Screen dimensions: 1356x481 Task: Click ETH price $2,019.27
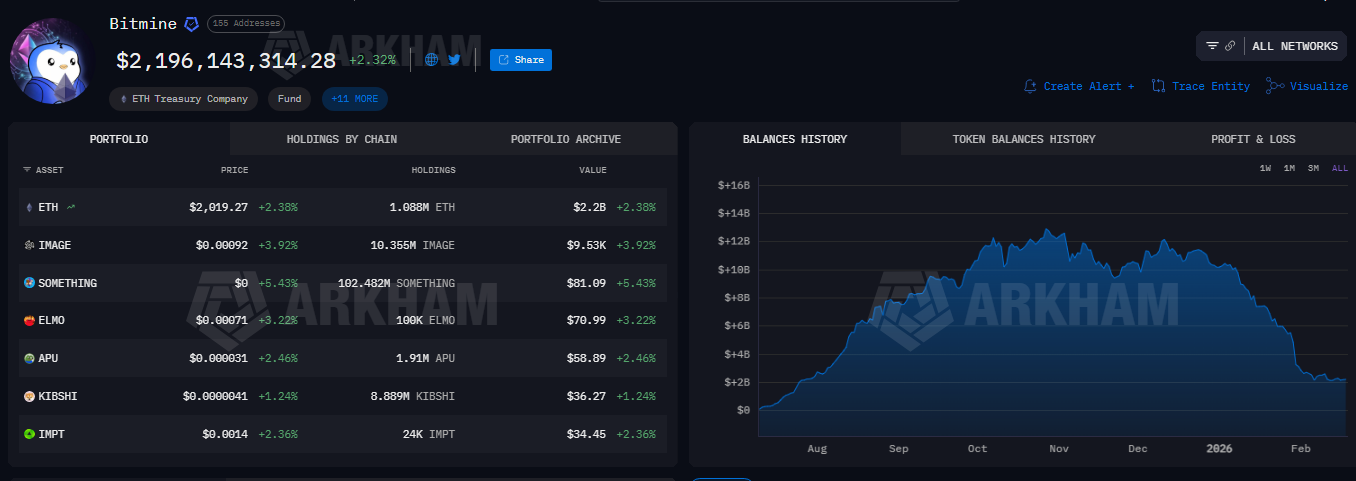[x=219, y=207]
